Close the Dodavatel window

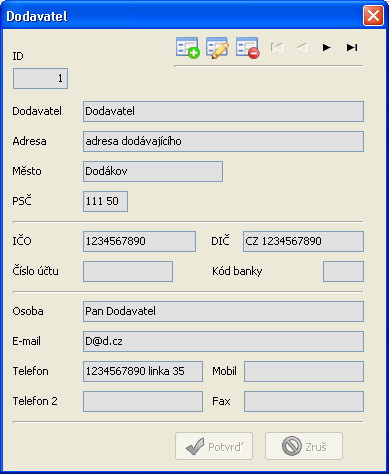pos(373,15)
